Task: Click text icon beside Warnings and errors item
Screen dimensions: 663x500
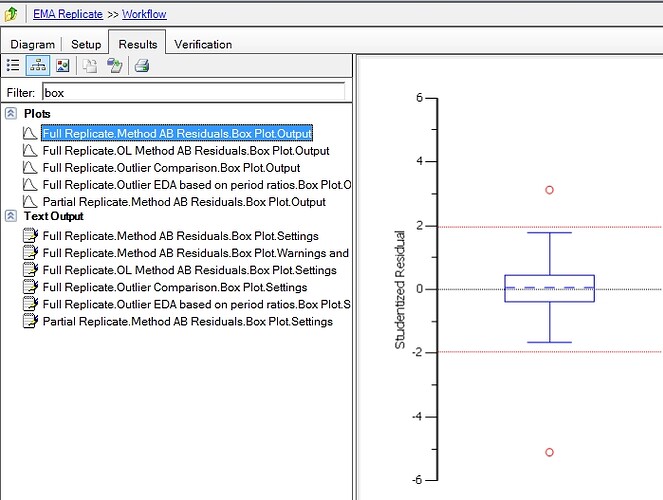Action: click(x=30, y=252)
